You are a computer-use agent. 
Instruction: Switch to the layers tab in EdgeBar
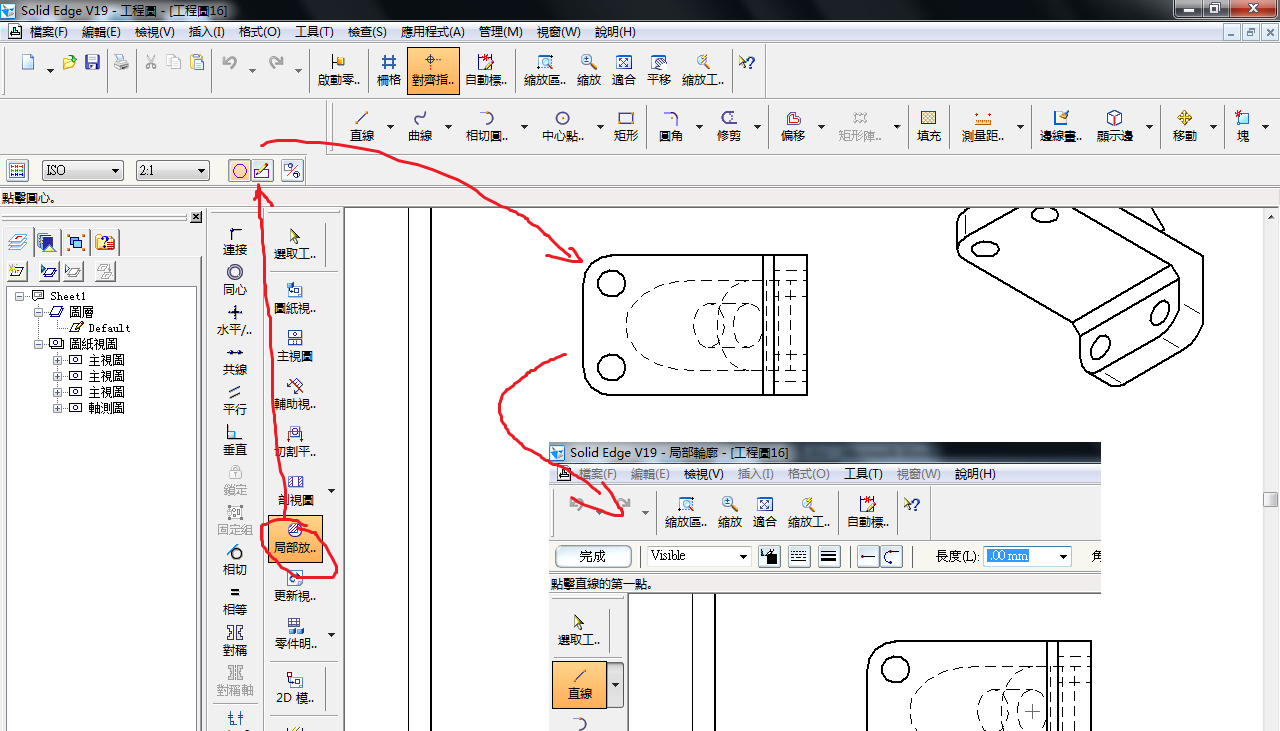17,241
